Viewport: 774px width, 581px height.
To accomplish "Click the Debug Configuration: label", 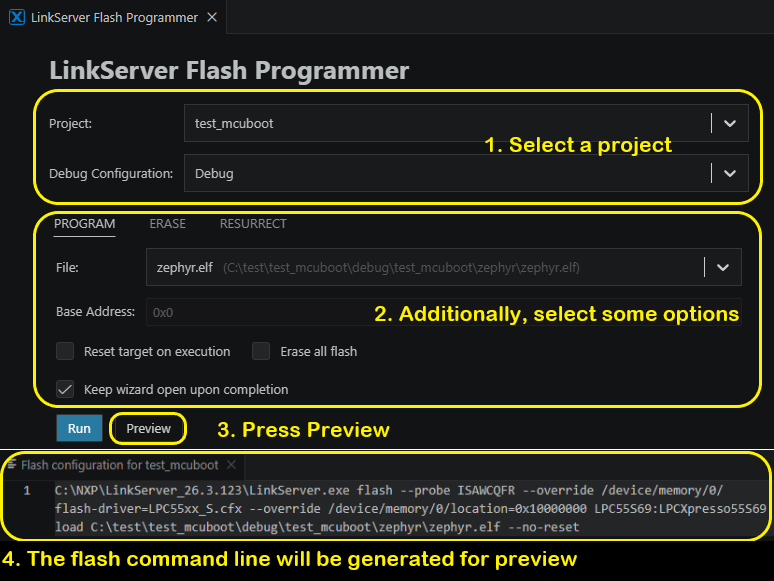I will pyautogui.click(x=111, y=174).
